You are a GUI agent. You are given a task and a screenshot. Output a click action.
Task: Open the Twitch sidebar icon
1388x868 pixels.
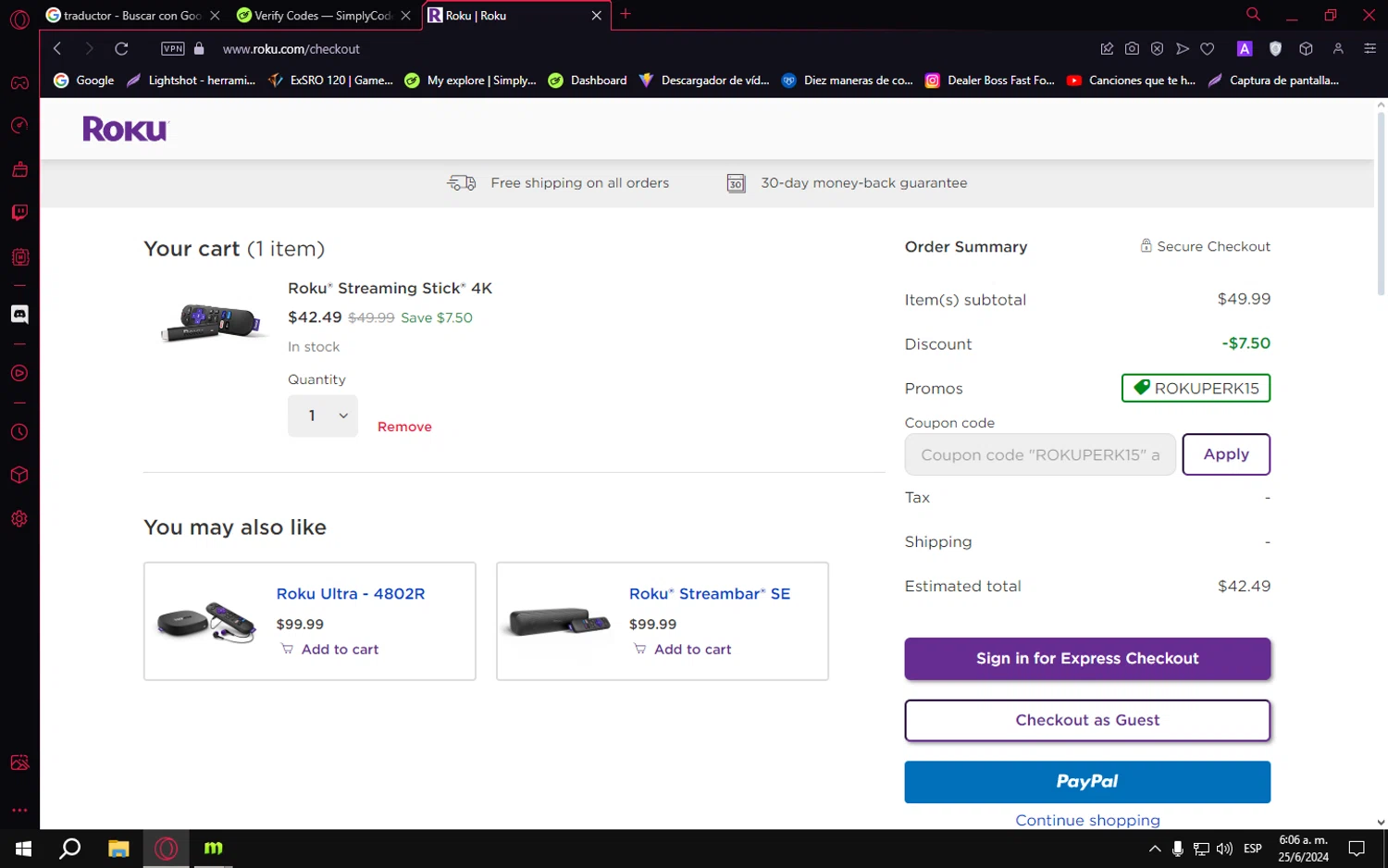click(19, 213)
